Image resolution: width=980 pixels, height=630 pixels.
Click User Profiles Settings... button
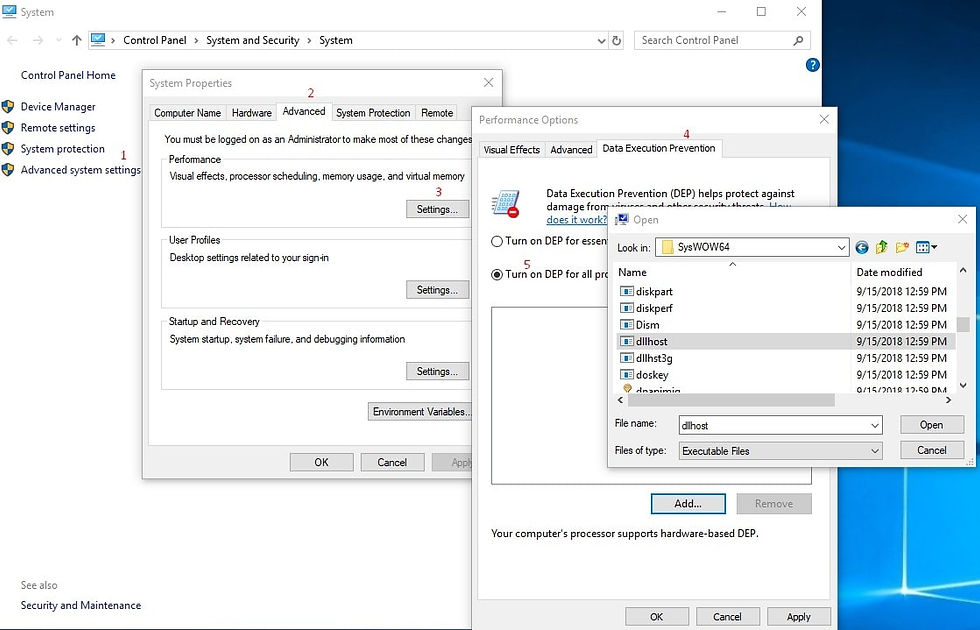click(438, 290)
